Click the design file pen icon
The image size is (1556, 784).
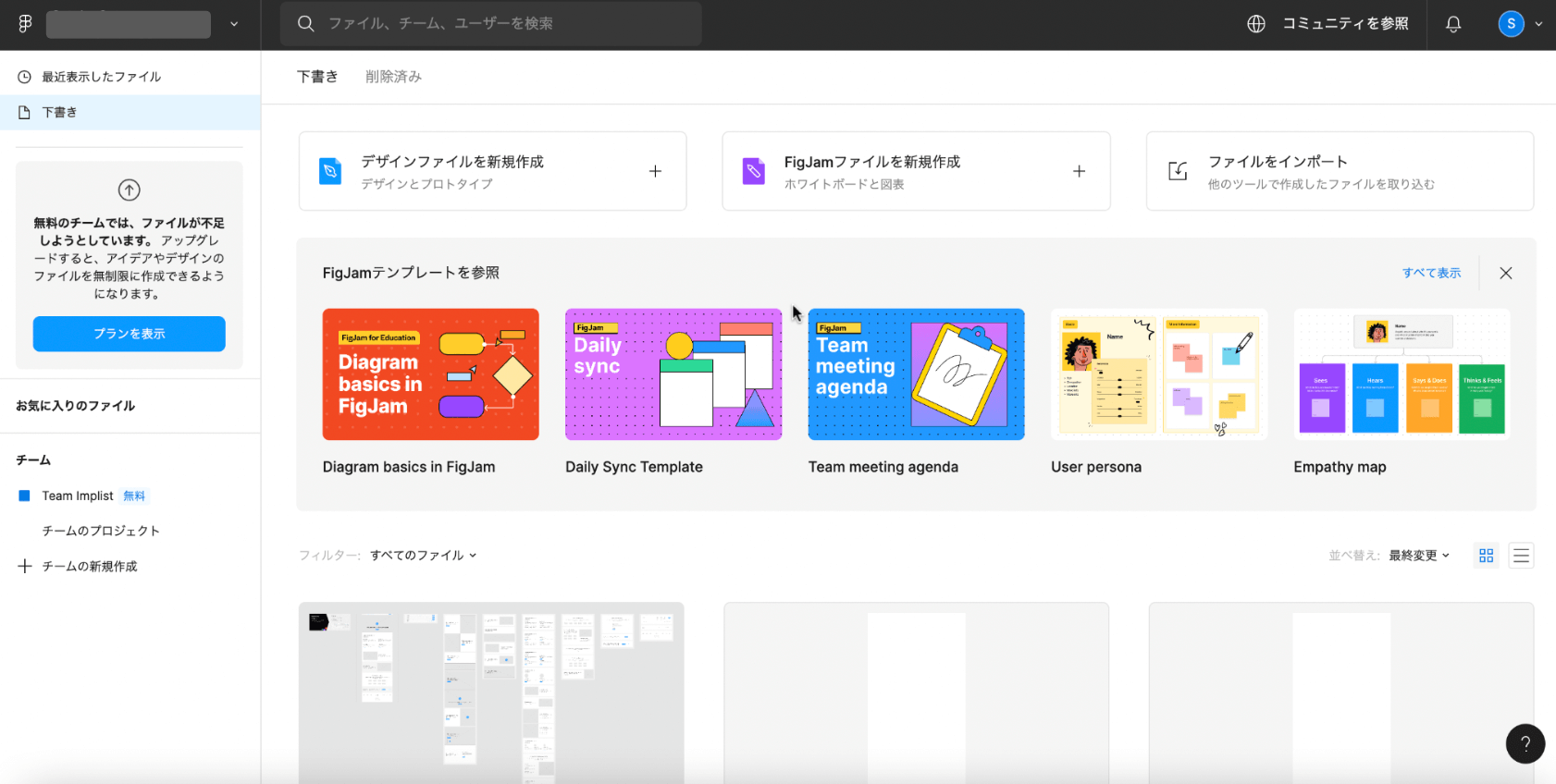[330, 171]
